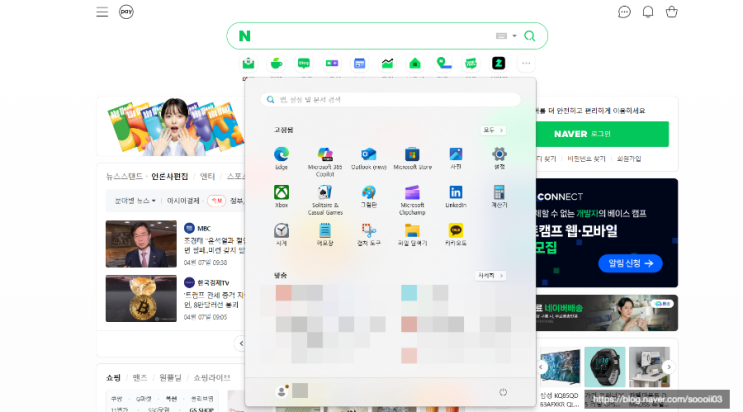Open Naver Map shortcut icon
This screenshot has height=412, width=743.
coord(443,63)
